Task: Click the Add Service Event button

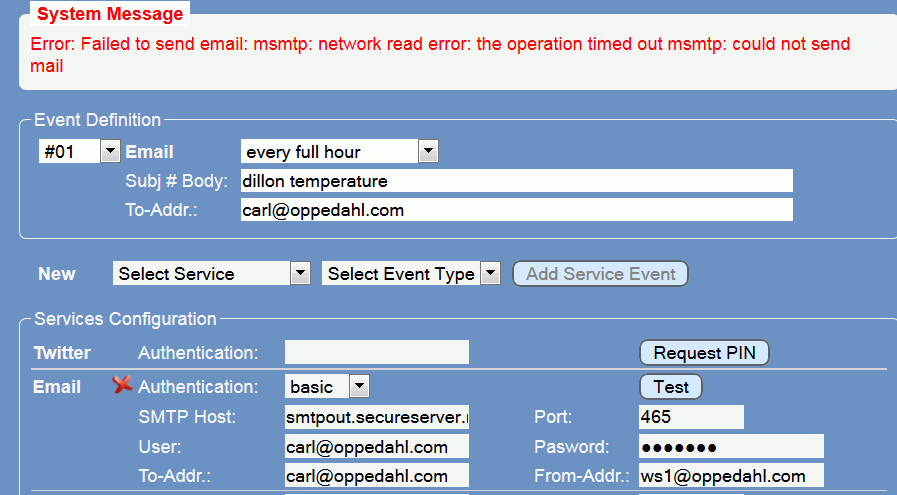Action: pos(600,274)
